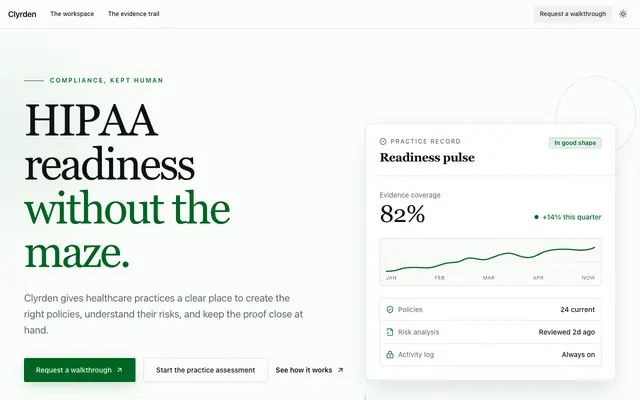Open The evidence trail nav item
Image resolution: width=640 pixels, height=400 pixels.
[133, 14]
